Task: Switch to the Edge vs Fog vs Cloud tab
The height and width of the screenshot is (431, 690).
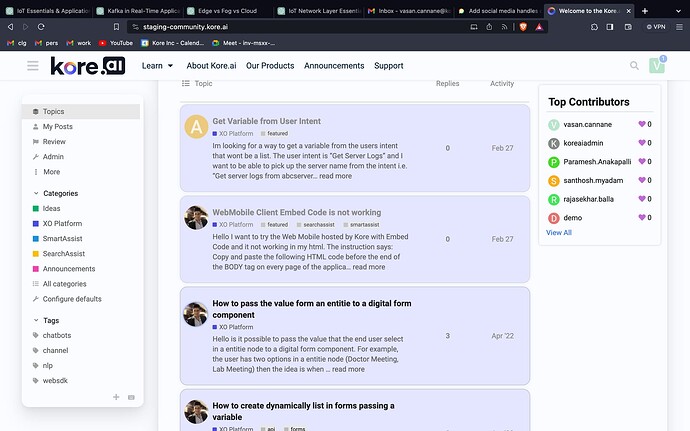Action: [228, 11]
